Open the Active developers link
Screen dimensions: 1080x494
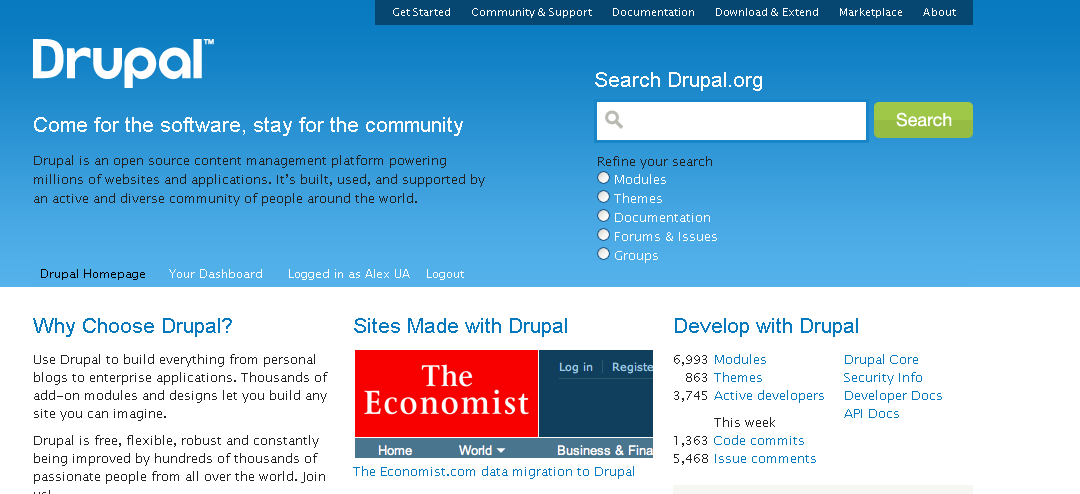[x=769, y=395]
